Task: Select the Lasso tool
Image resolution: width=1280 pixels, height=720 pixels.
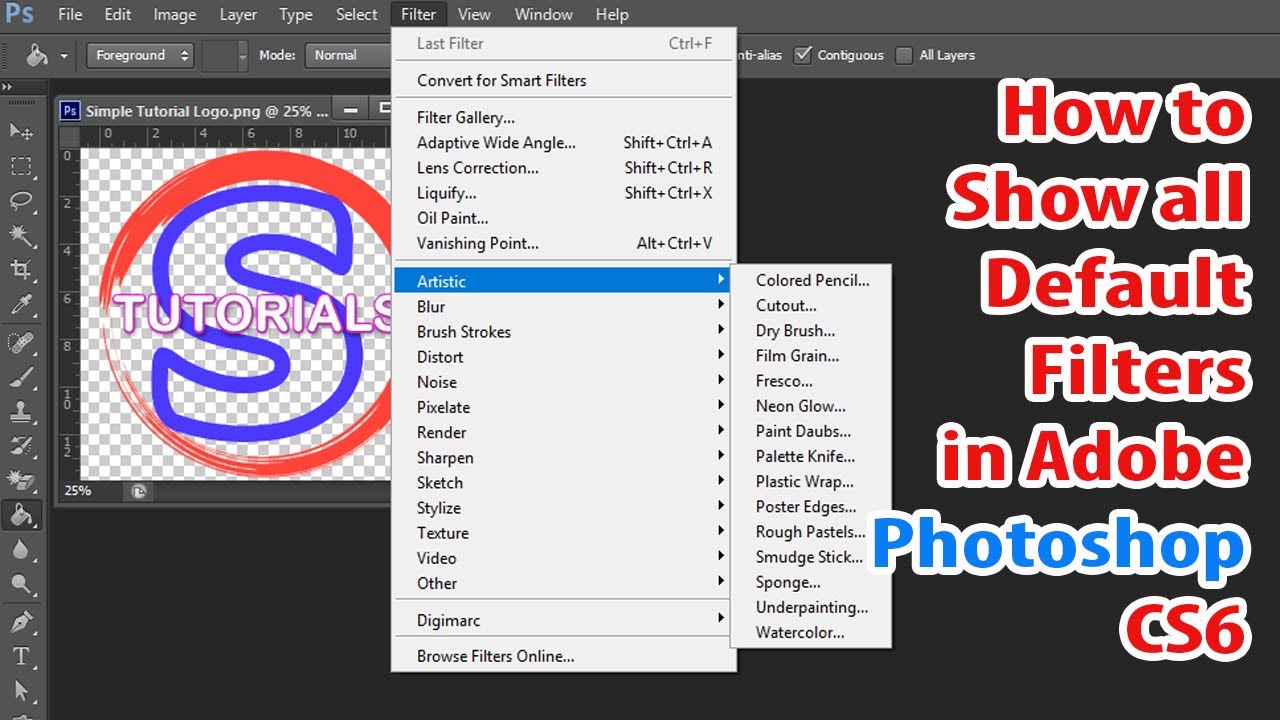Action: coord(21,200)
